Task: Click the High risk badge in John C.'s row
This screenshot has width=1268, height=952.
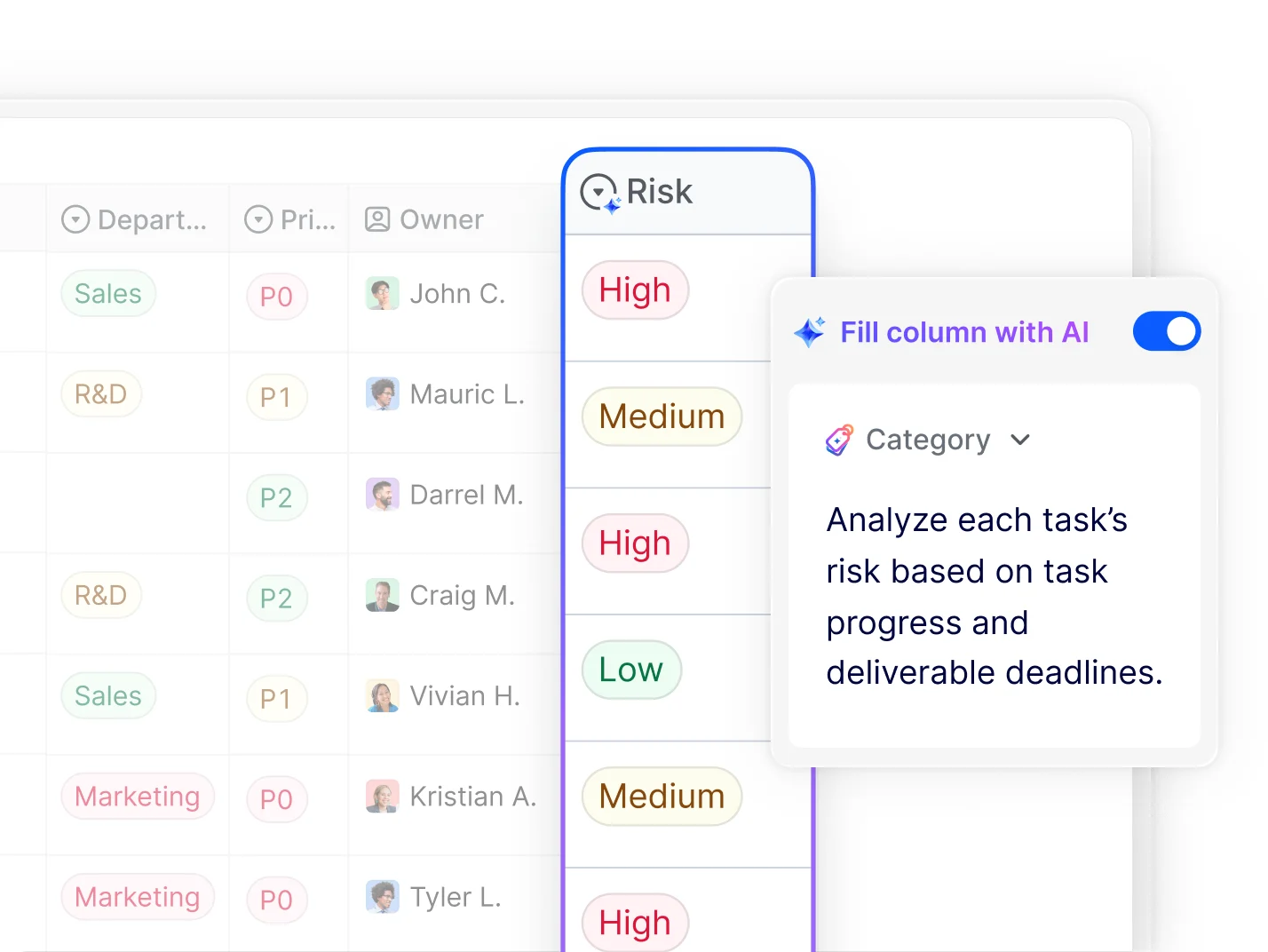Action: pos(635,290)
